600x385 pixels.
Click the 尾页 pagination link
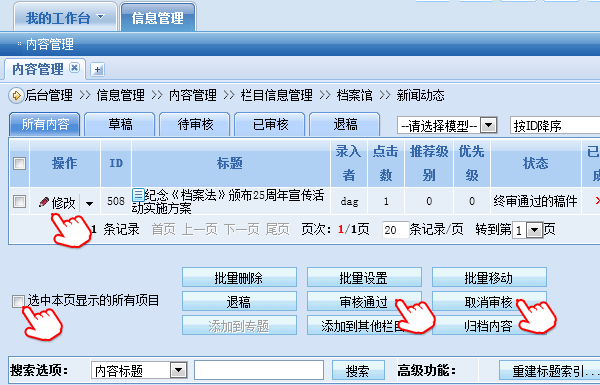[x=277, y=230]
